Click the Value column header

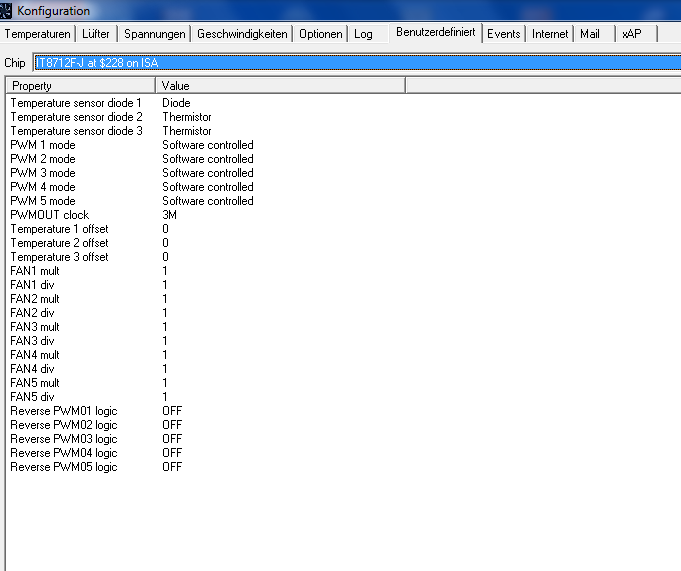pos(280,86)
